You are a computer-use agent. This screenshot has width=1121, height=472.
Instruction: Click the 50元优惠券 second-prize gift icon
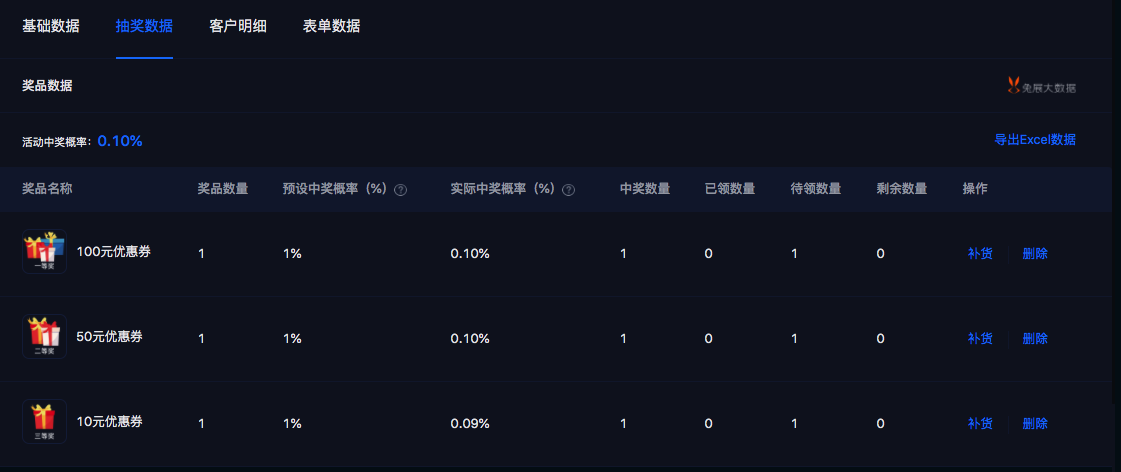(x=44, y=336)
